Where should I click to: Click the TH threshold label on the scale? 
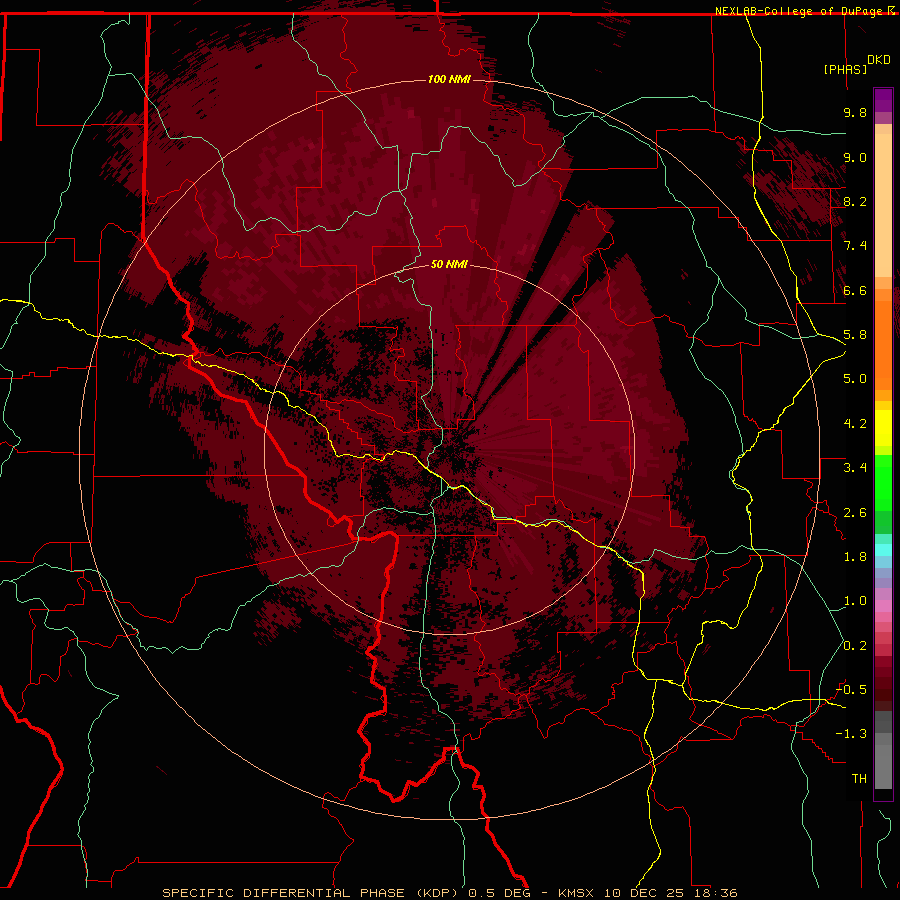pos(859,779)
